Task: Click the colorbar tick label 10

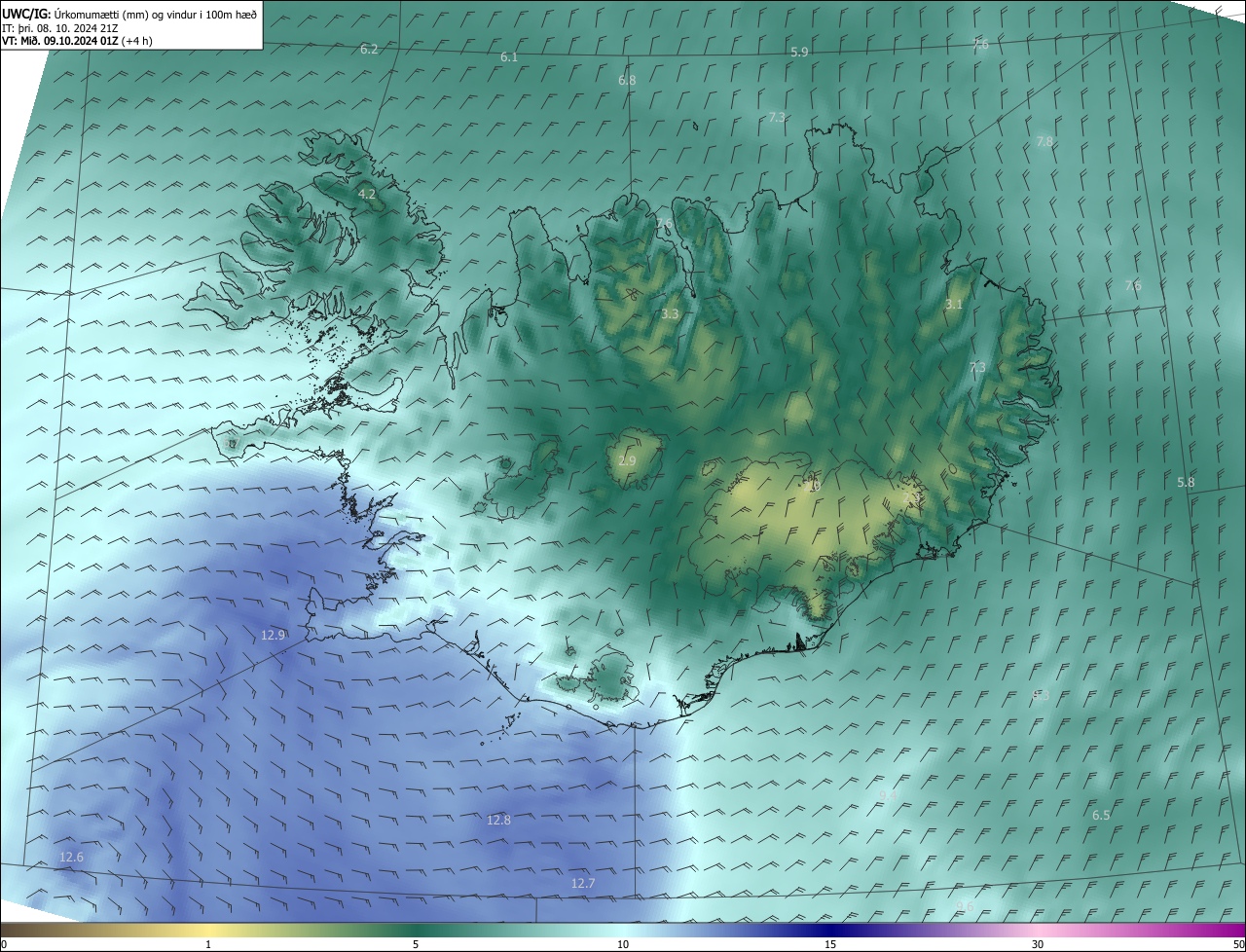Action: pos(623,944)
